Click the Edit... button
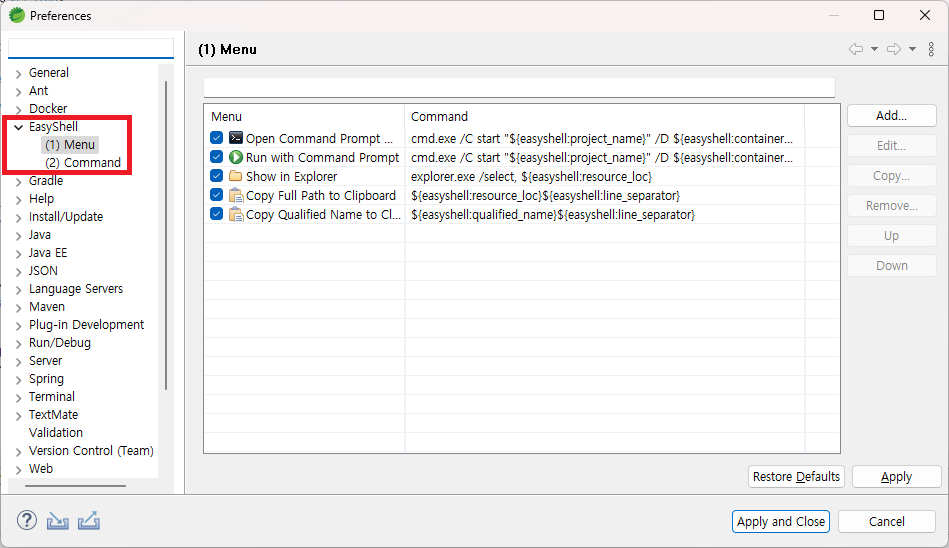Viewport: 949px width, 548px height. click(892, 145)
